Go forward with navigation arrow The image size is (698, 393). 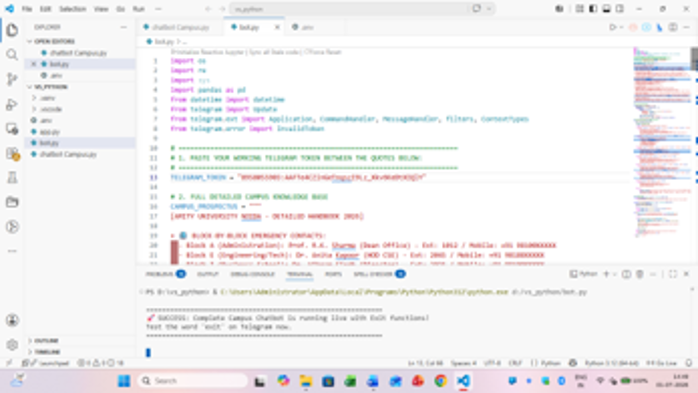[222, 8]
